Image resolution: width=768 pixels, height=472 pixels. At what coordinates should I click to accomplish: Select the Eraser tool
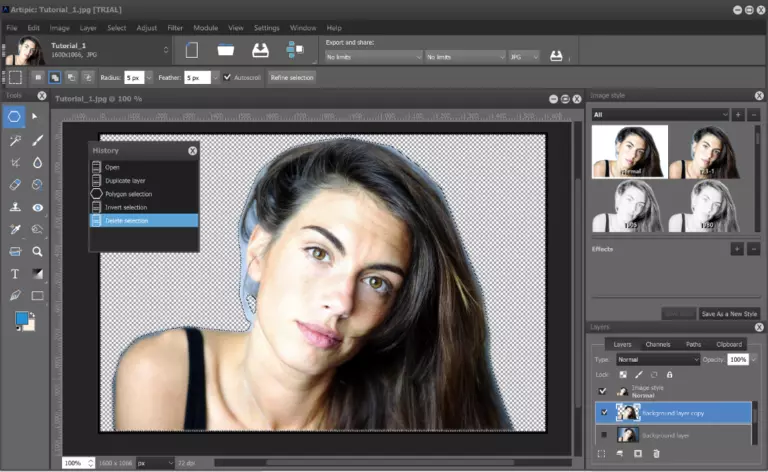pos(15,184)
